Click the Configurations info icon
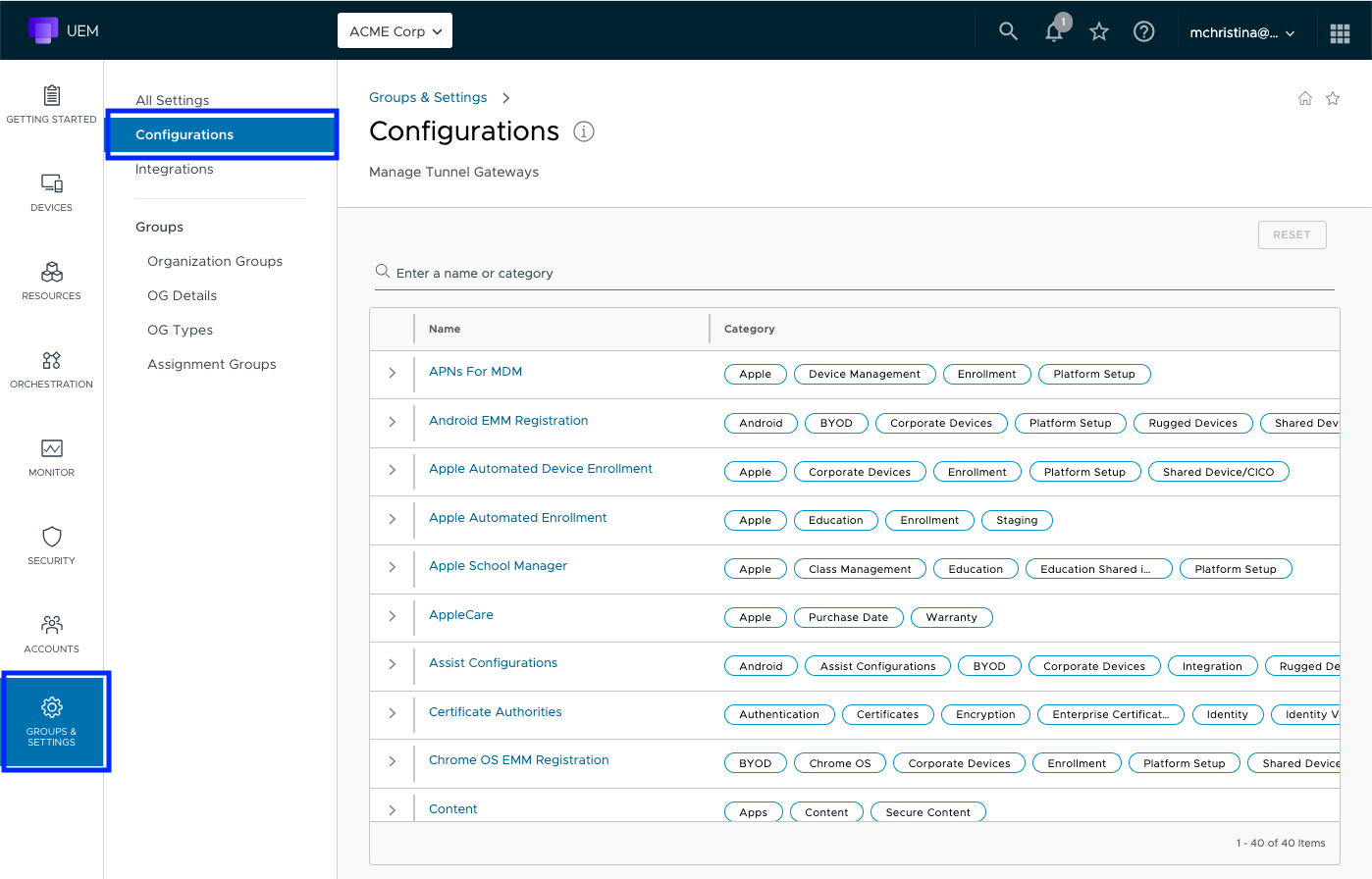1372x879 pixels. pyautogui.click(x=584, y=131)
